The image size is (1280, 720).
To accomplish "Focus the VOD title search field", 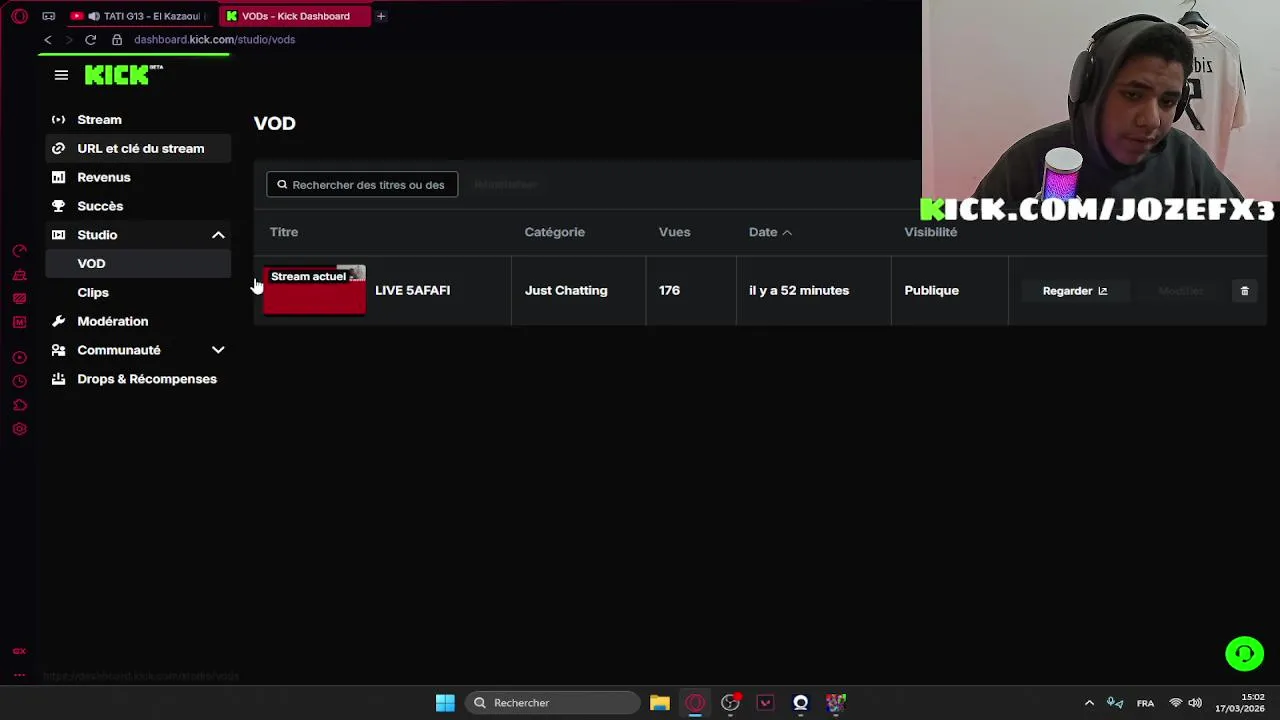I will click(x=362, y=185).
